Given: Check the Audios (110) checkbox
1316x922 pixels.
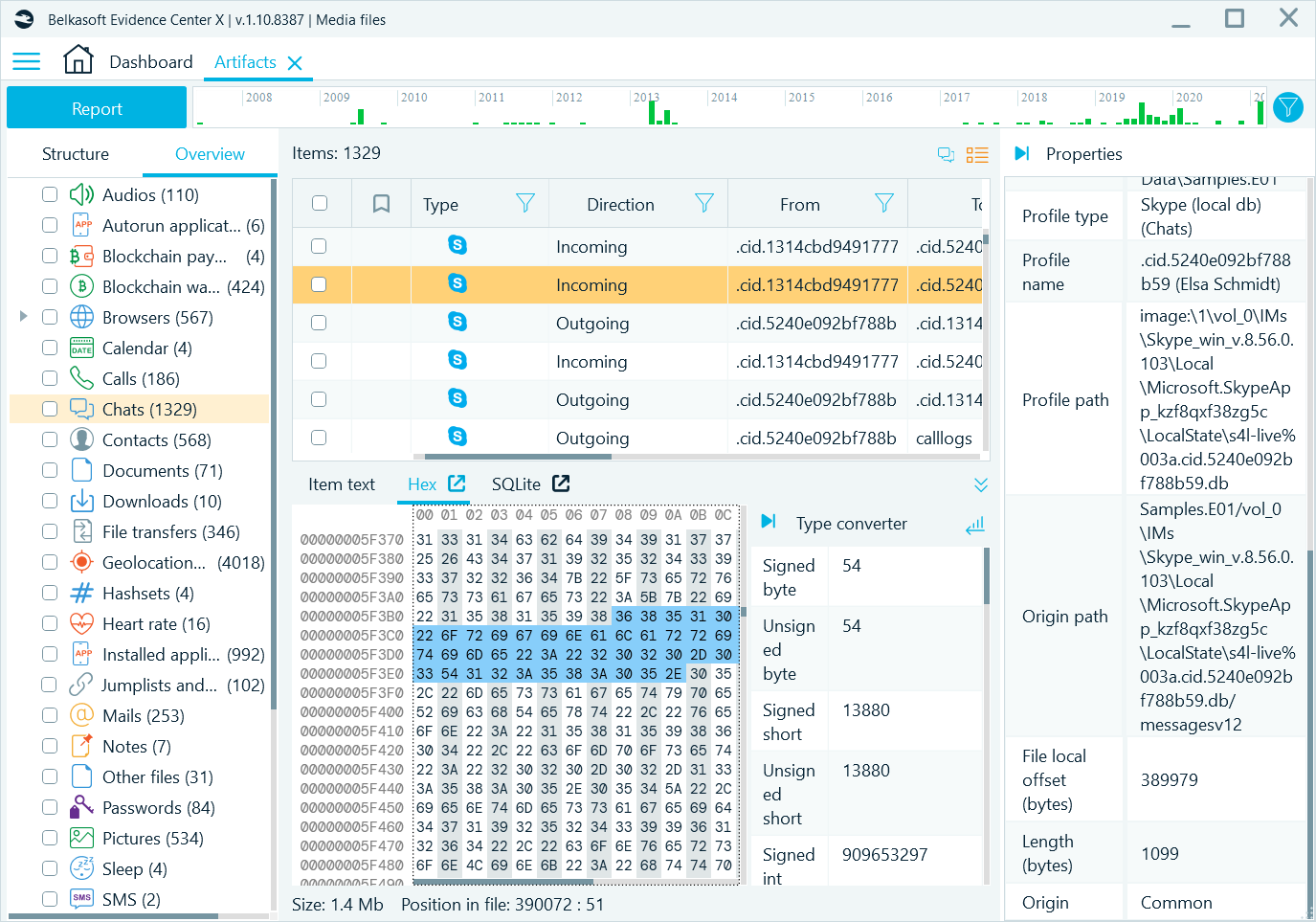Looking at the screenshot, I should point(50,194).
